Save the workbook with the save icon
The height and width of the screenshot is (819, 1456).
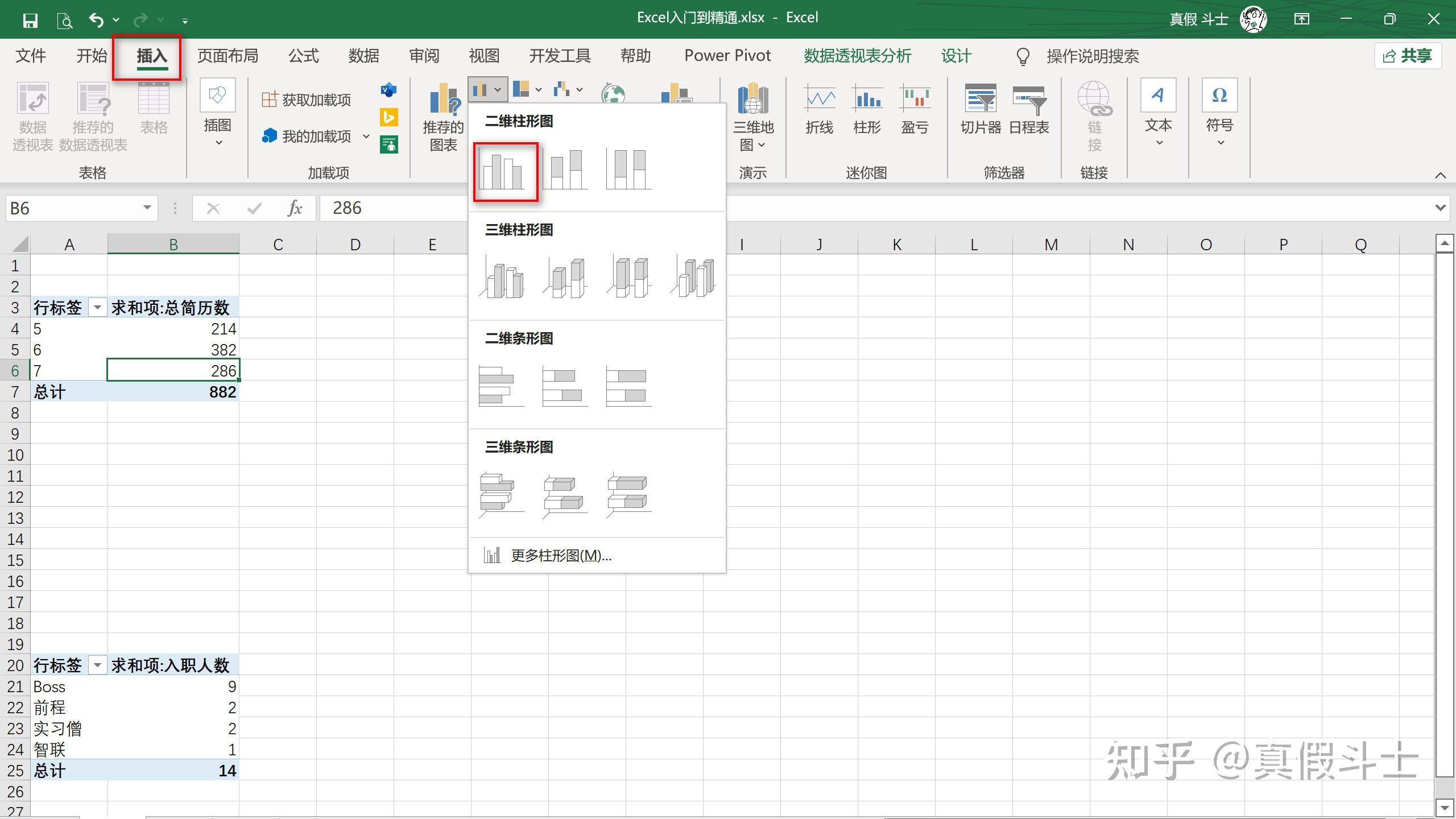[x=30, y=20]
